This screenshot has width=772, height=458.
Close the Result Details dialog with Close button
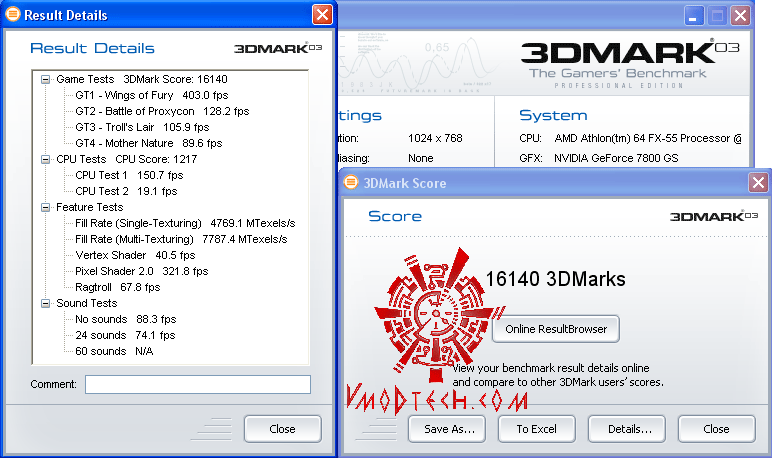[283, 429]
